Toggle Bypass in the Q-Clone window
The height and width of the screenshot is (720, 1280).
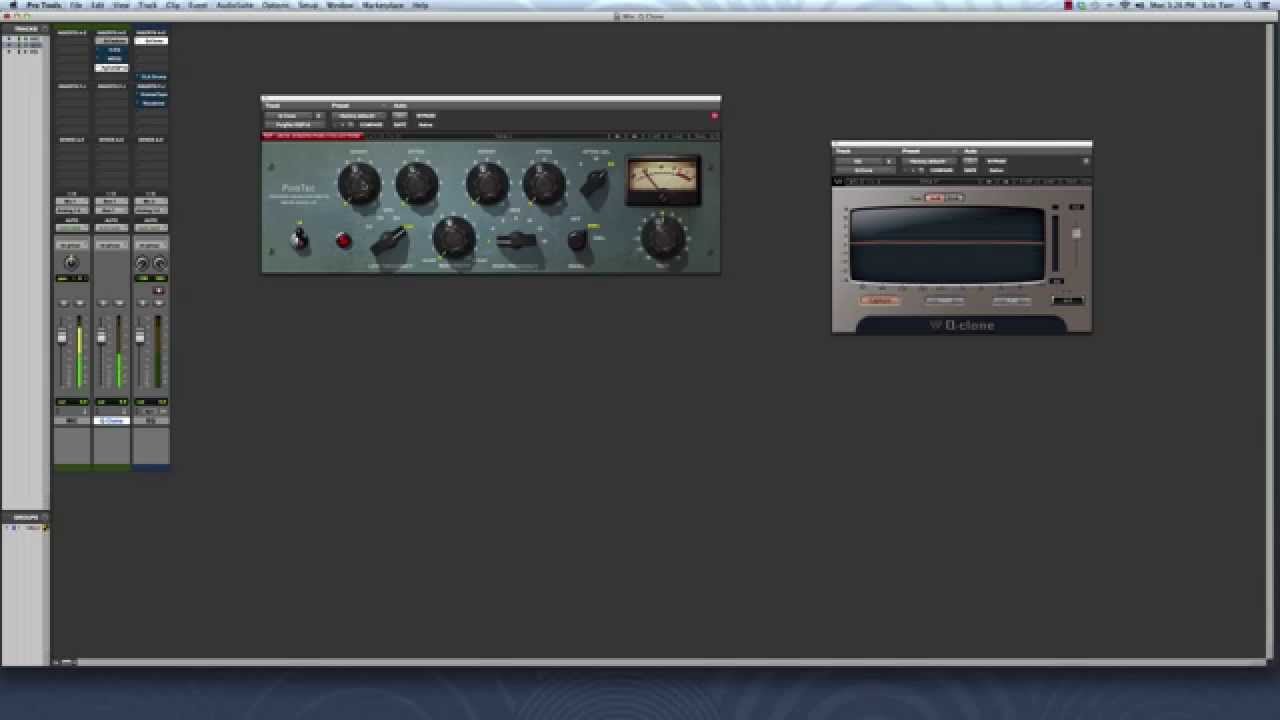point(997,161)
